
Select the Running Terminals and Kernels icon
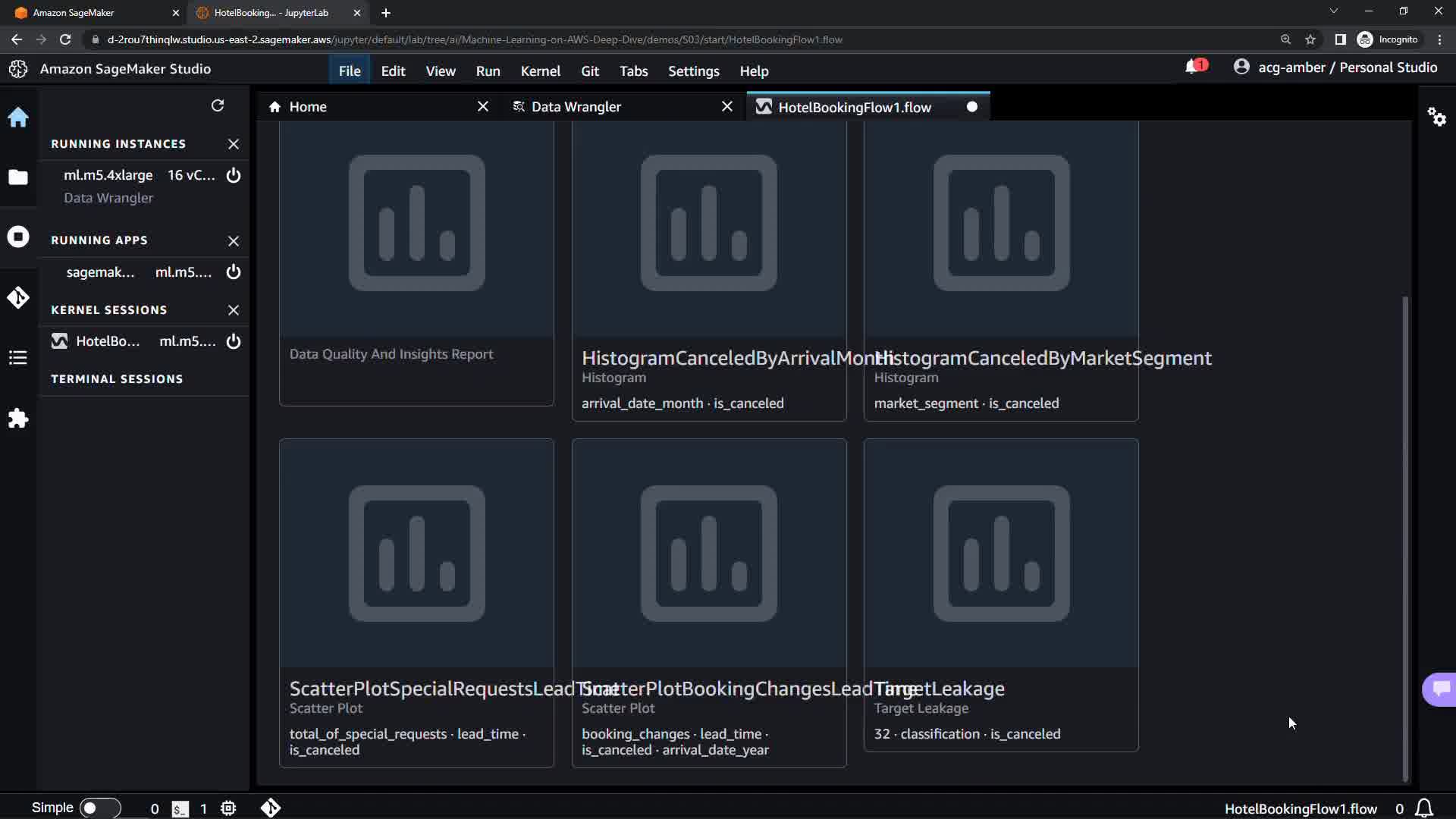18,237
